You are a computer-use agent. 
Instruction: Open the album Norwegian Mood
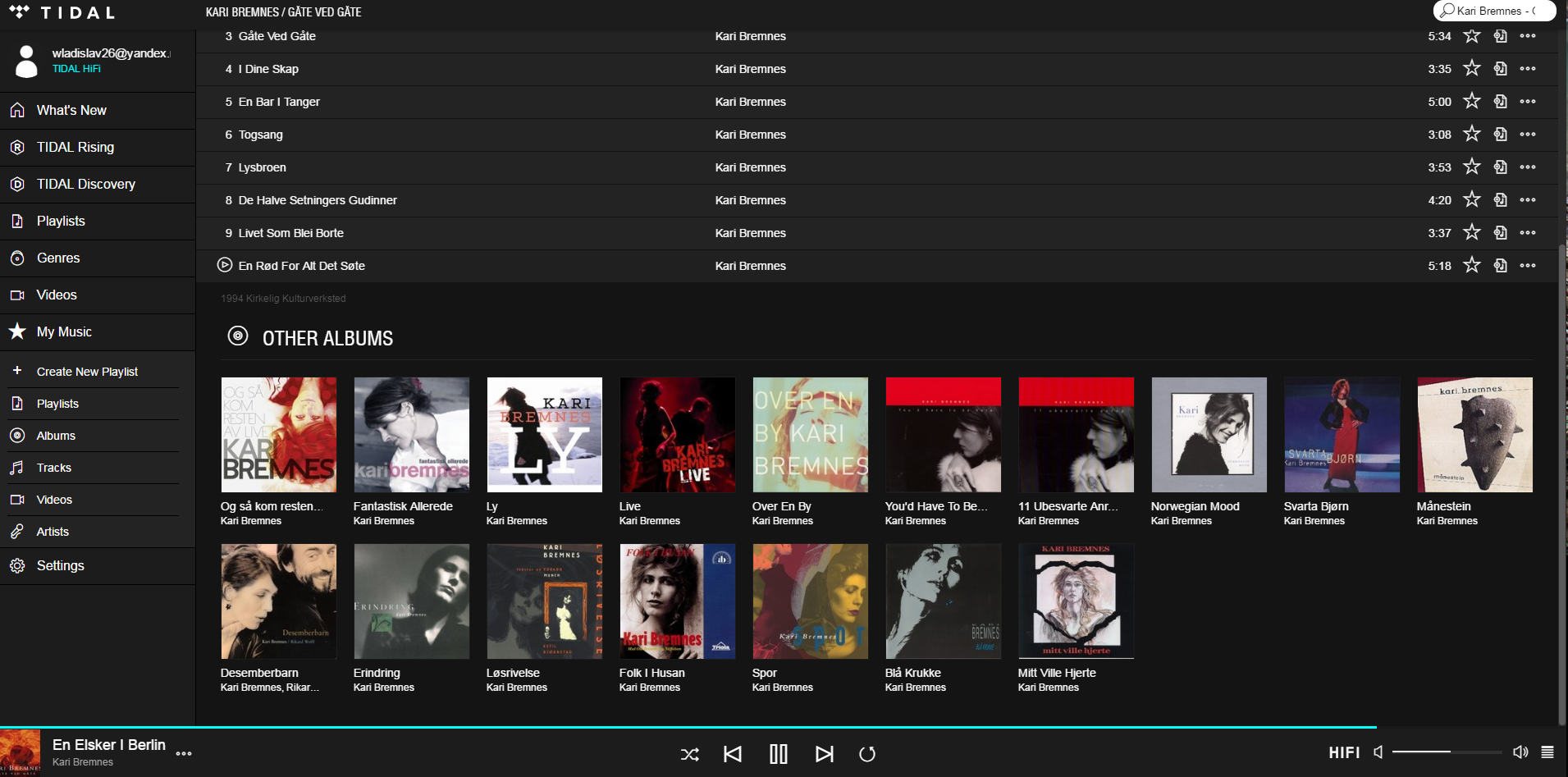pos(1209,435)
